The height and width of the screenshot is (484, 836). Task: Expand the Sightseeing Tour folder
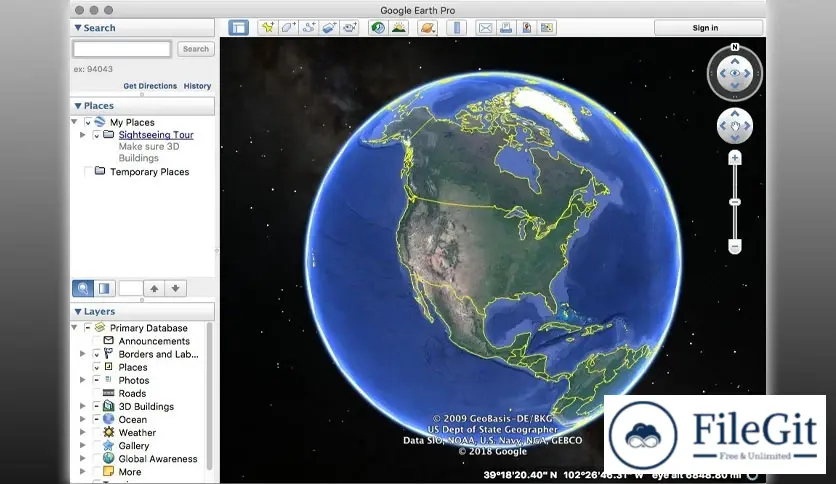coord(83,135)
